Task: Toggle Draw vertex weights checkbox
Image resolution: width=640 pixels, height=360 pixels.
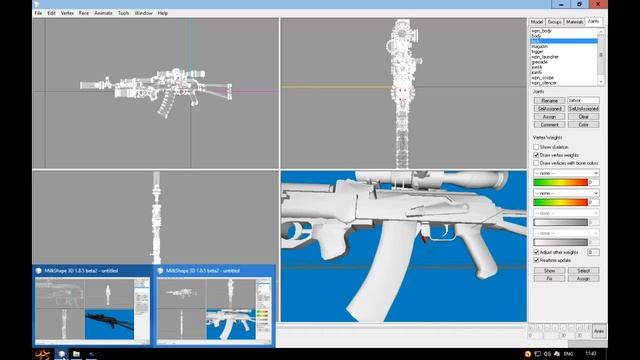Action: click(x=536, y=155)
